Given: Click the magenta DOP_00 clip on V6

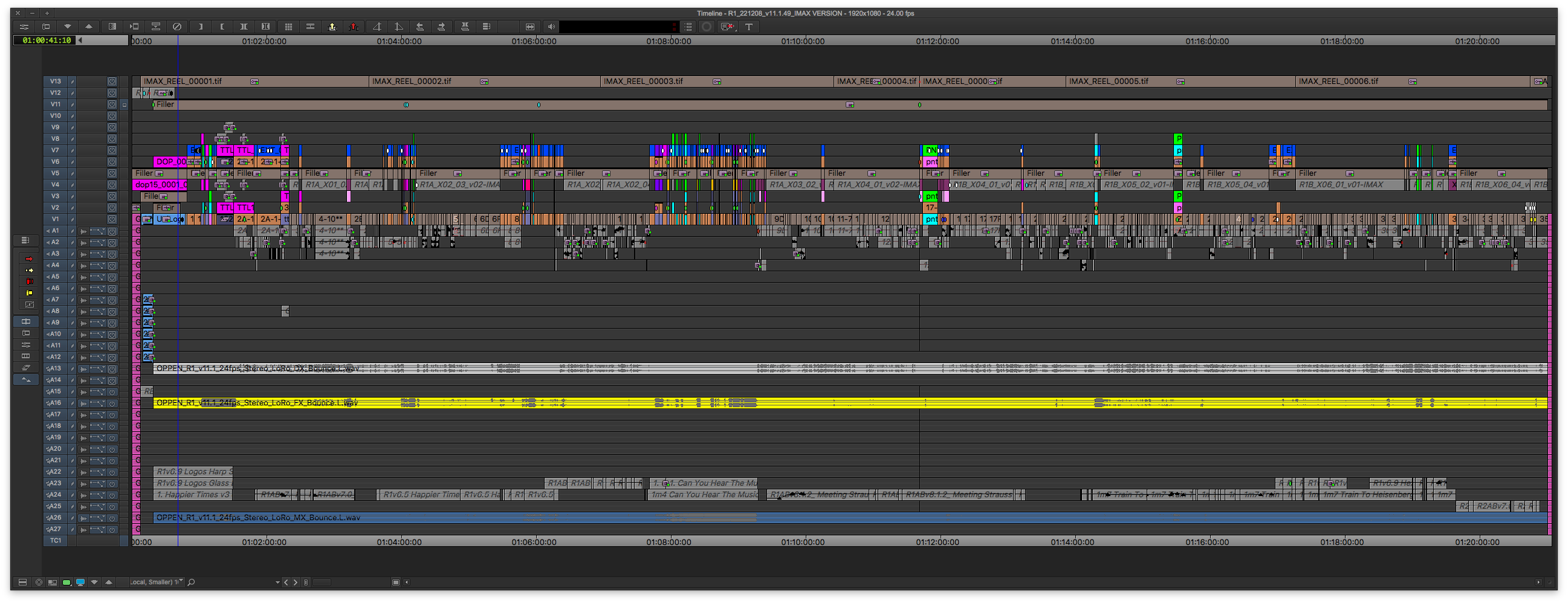Looking at the screenshot, I should click(170, 162).
